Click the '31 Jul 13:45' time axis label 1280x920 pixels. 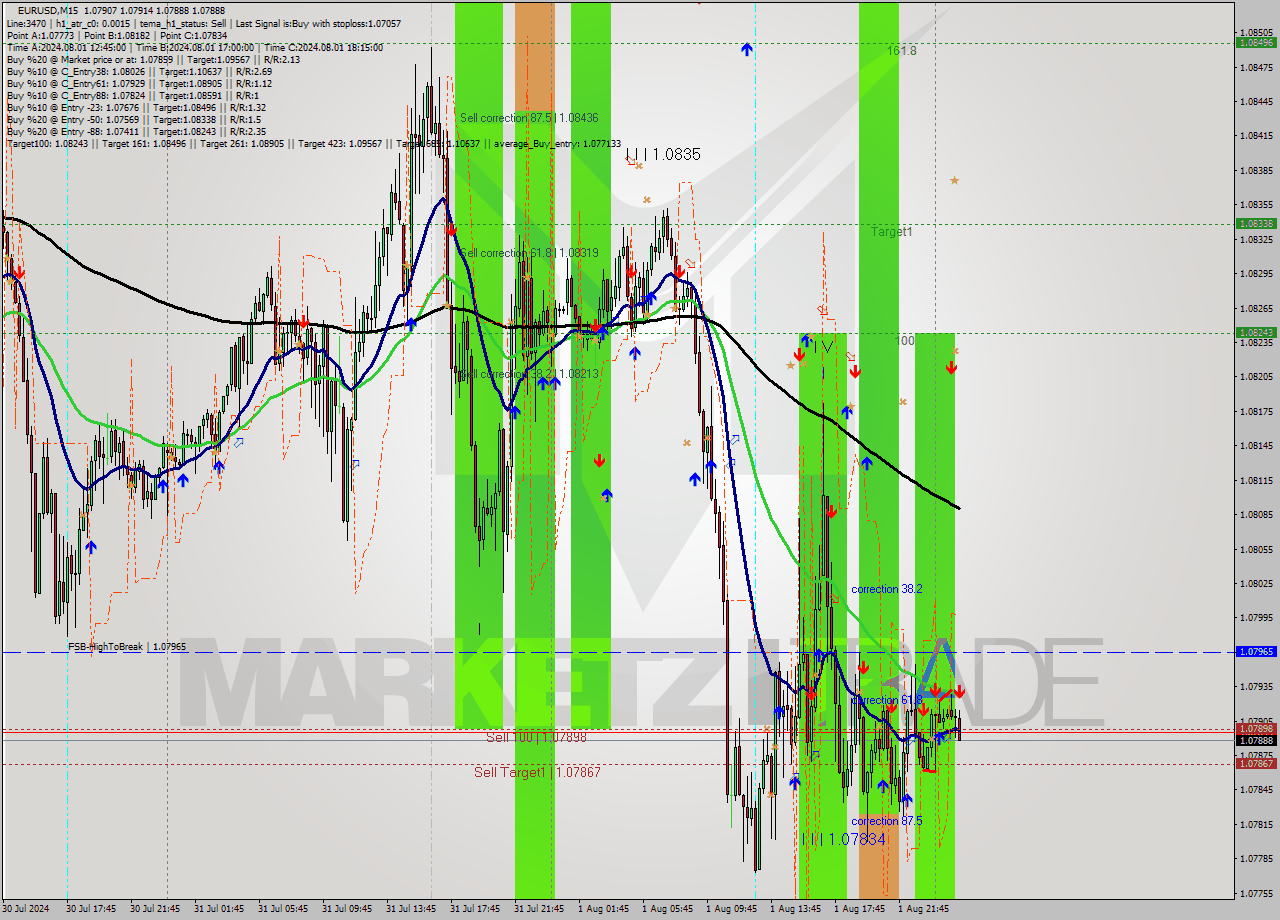point(411,909)
